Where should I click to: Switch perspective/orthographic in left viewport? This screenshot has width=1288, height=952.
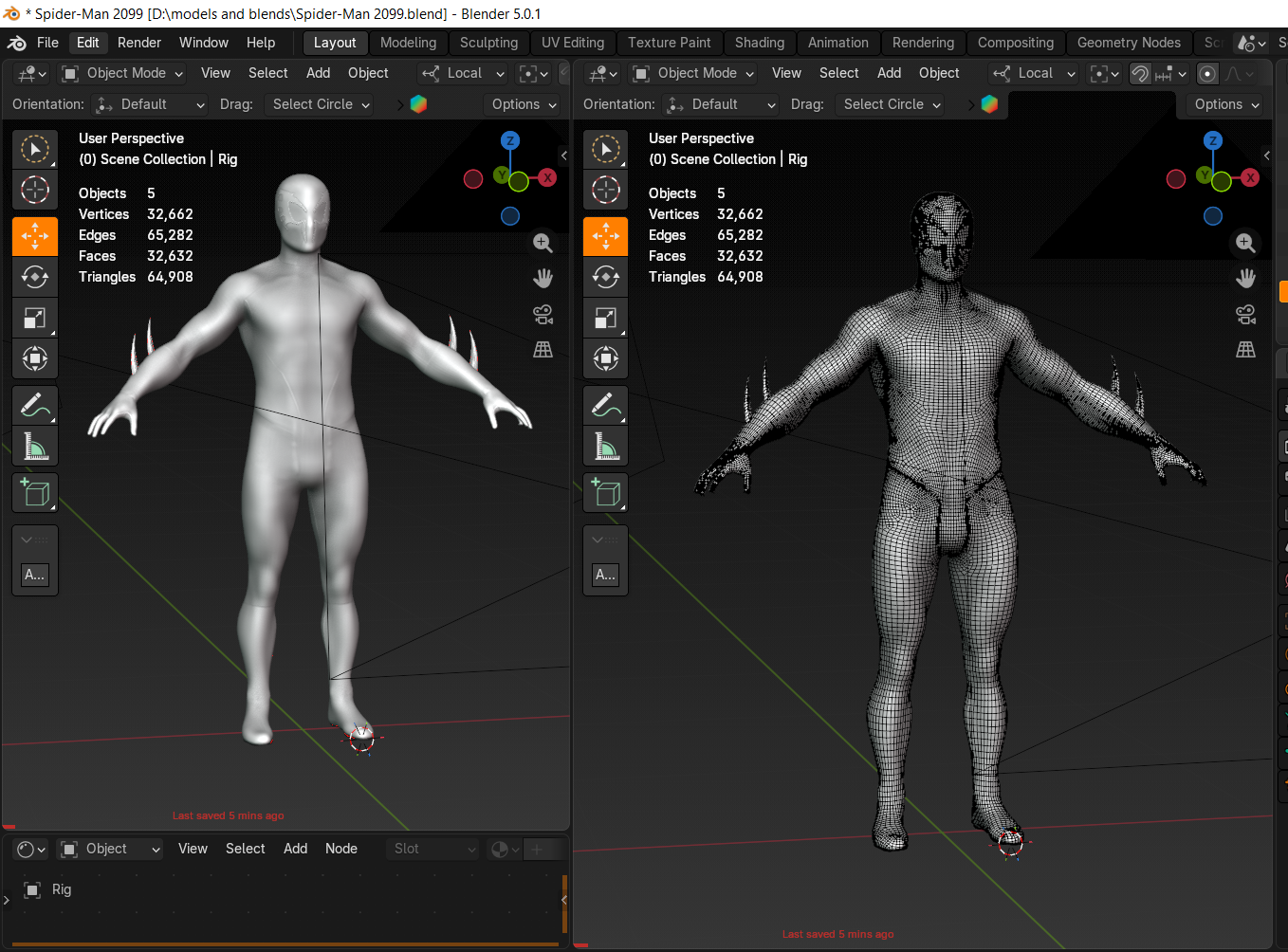click(543, 350)
